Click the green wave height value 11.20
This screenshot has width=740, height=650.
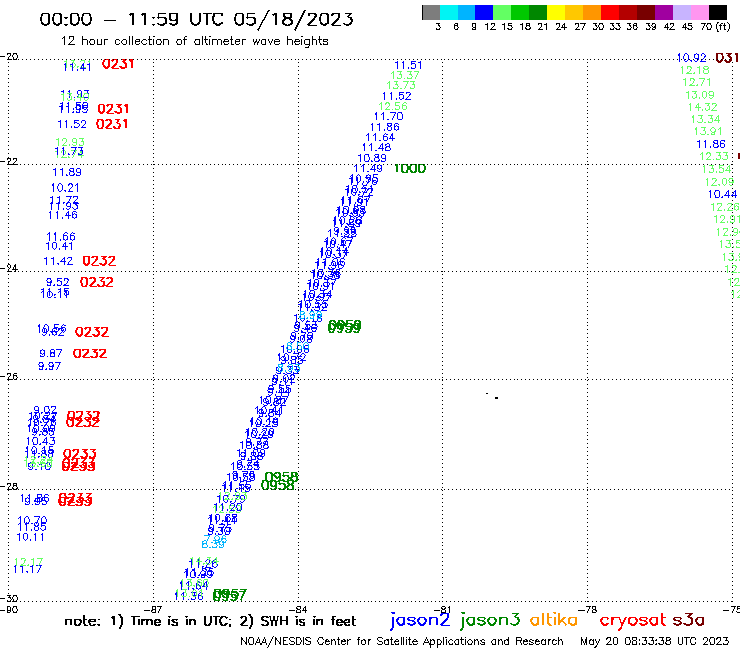227,508
